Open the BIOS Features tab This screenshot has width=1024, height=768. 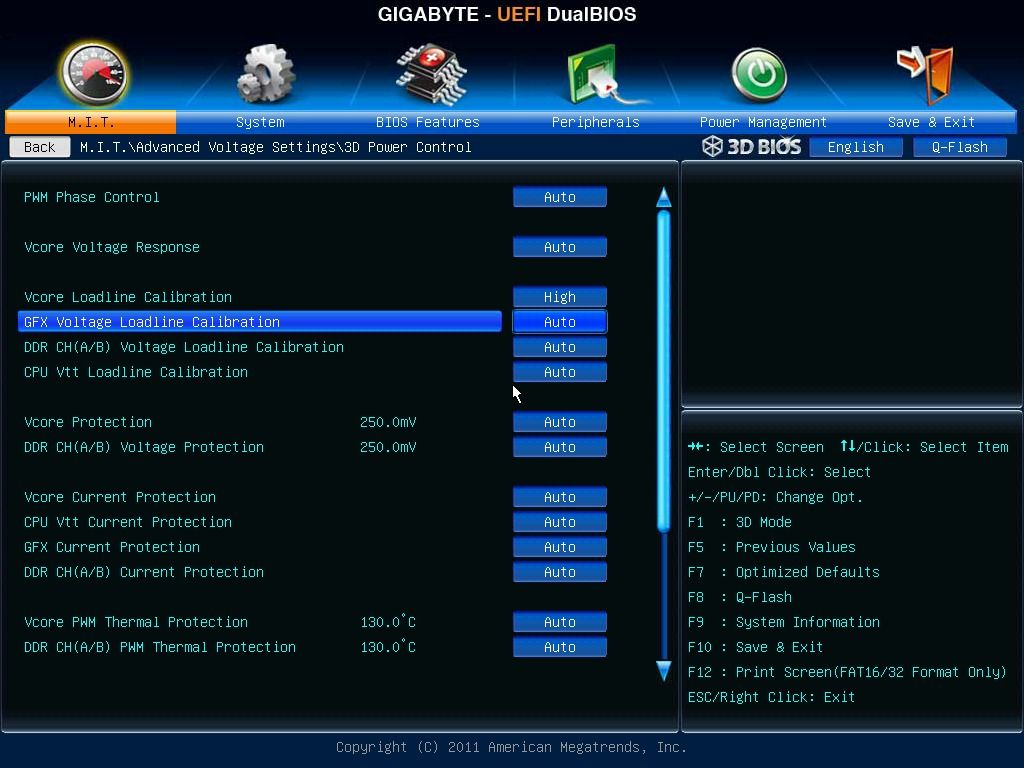(428, 122)
